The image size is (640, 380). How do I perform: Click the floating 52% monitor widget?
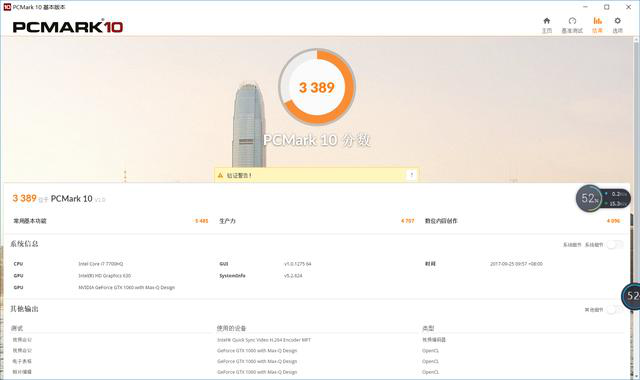pos(603,198)
